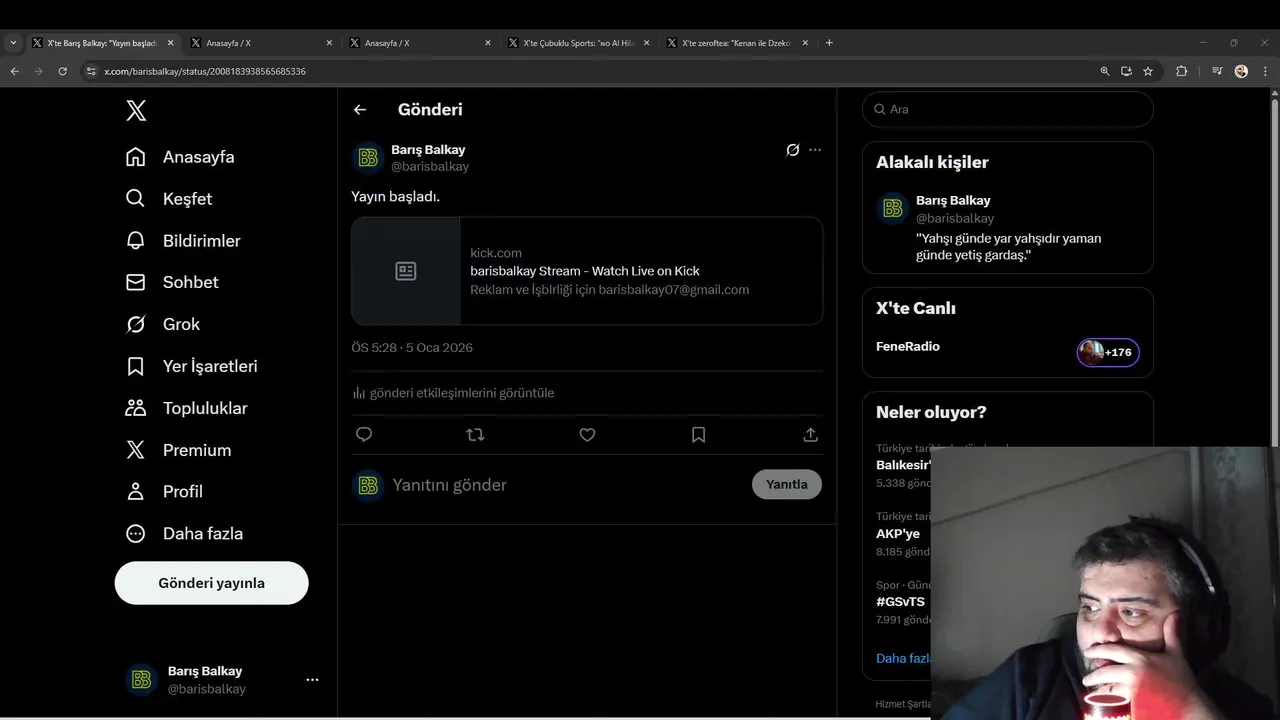The image size is (1280, 720).
Task: Click into the Ara search box
Action: point(1008,109)
